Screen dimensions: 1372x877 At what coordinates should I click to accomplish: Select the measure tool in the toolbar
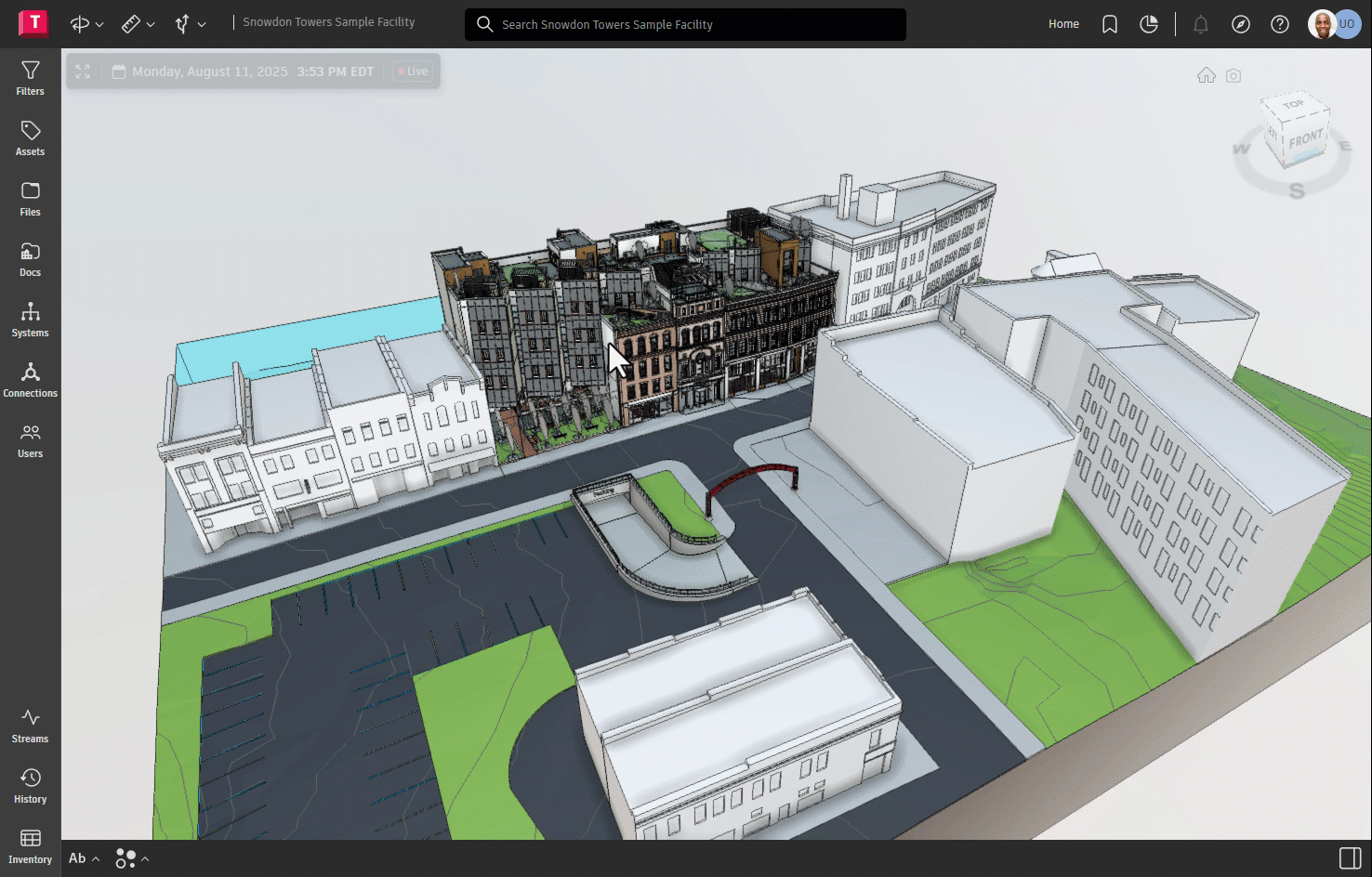pos(131,24)
